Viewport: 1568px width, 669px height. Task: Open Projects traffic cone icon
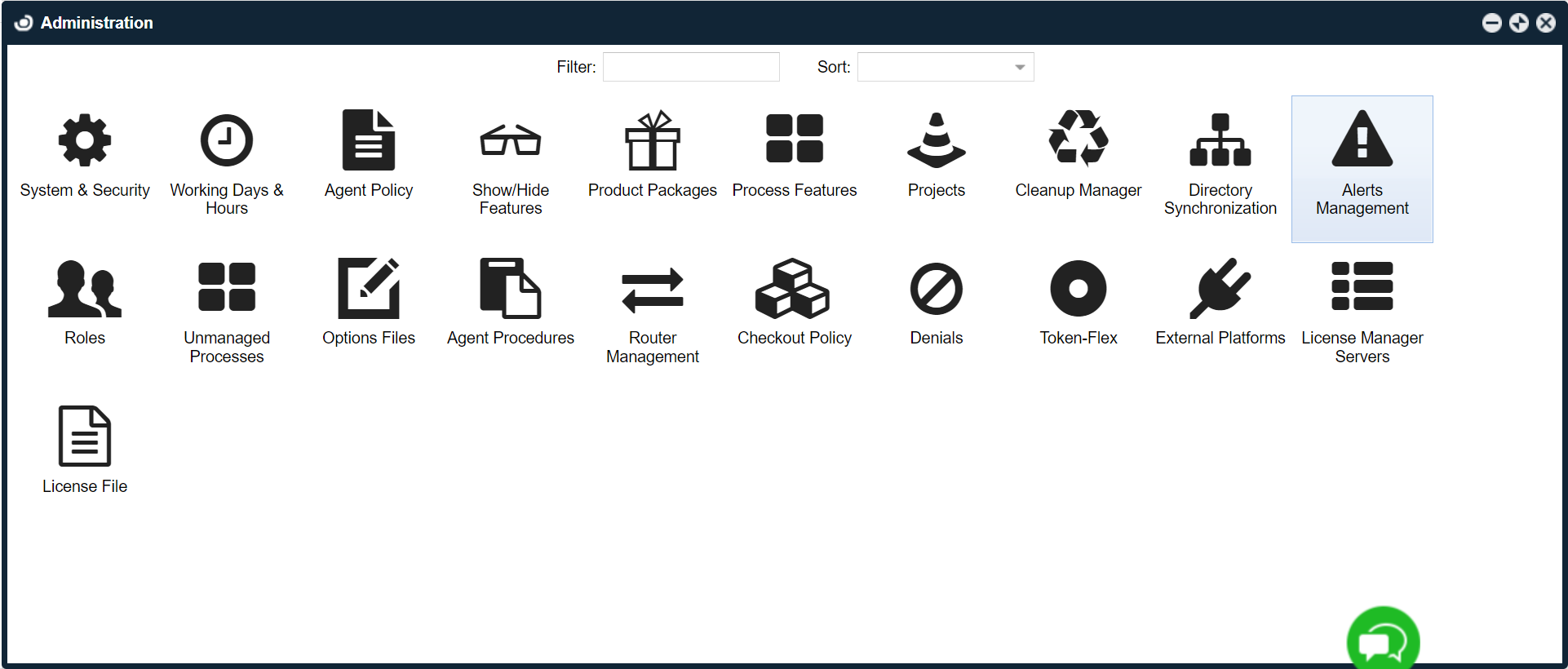click(x=937, y=141)
